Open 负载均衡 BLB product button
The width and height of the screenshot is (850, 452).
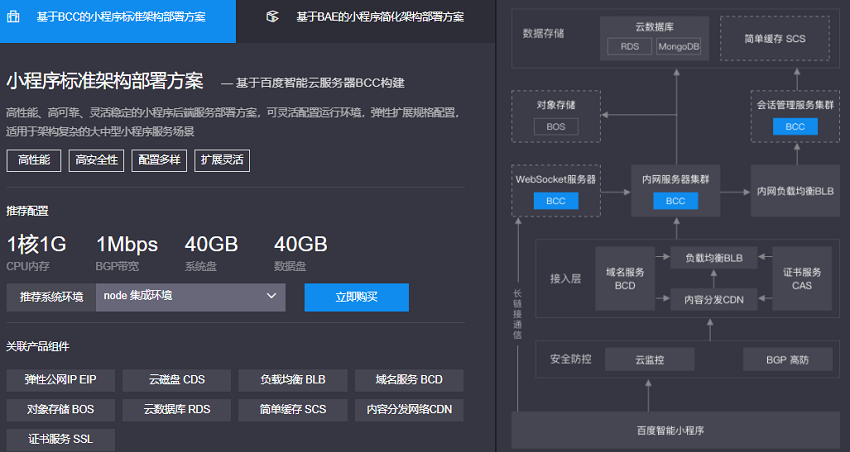[x=293, y=380]
